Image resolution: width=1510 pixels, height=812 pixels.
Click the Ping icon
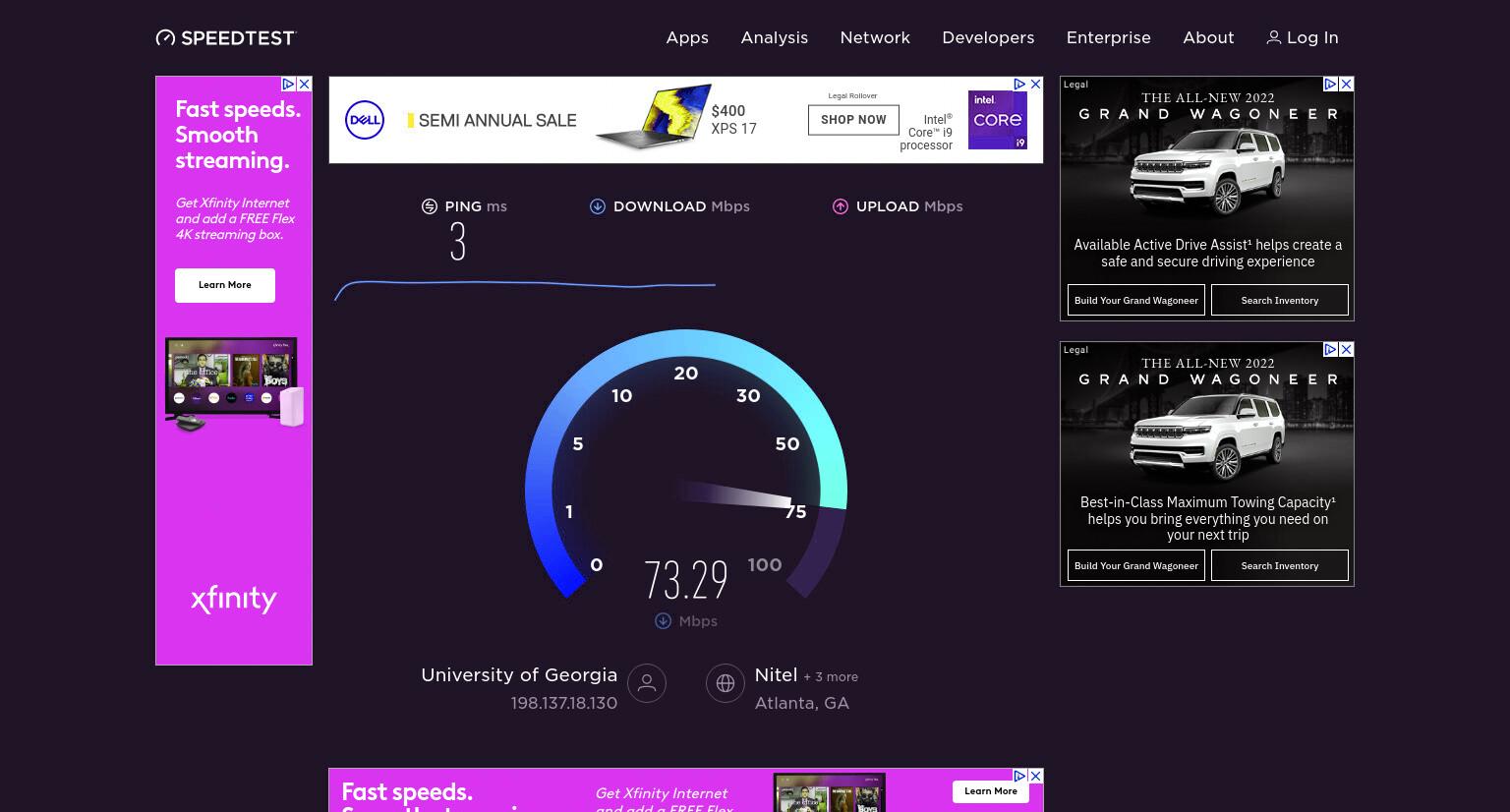point(430,206)
